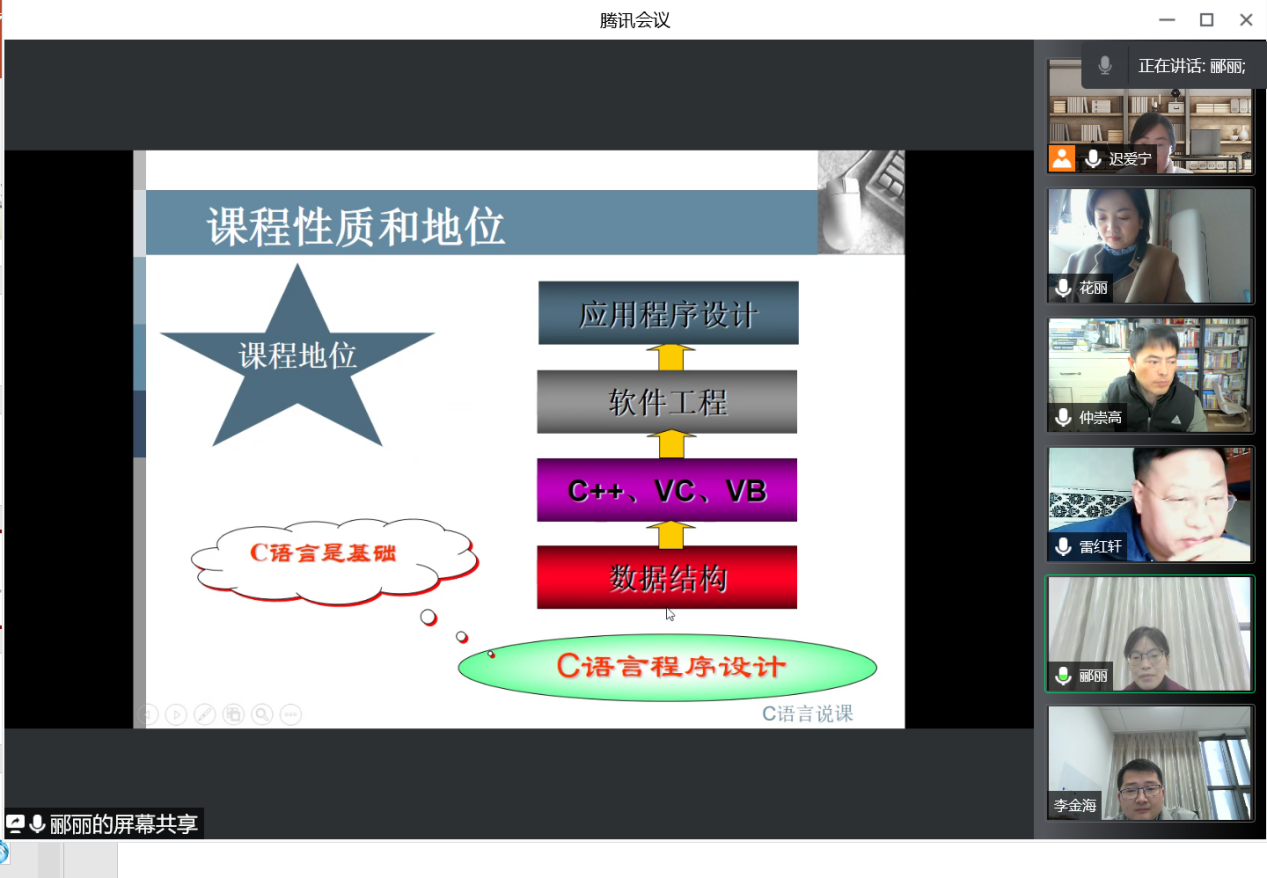Click microphone icon next to 雷红轩

tap(1064, 547)
